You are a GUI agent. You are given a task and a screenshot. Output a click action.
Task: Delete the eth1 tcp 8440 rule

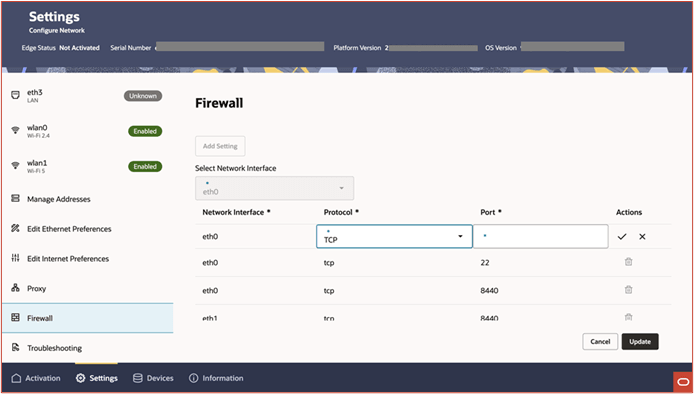pyautogui.click(x=628, y=317)
